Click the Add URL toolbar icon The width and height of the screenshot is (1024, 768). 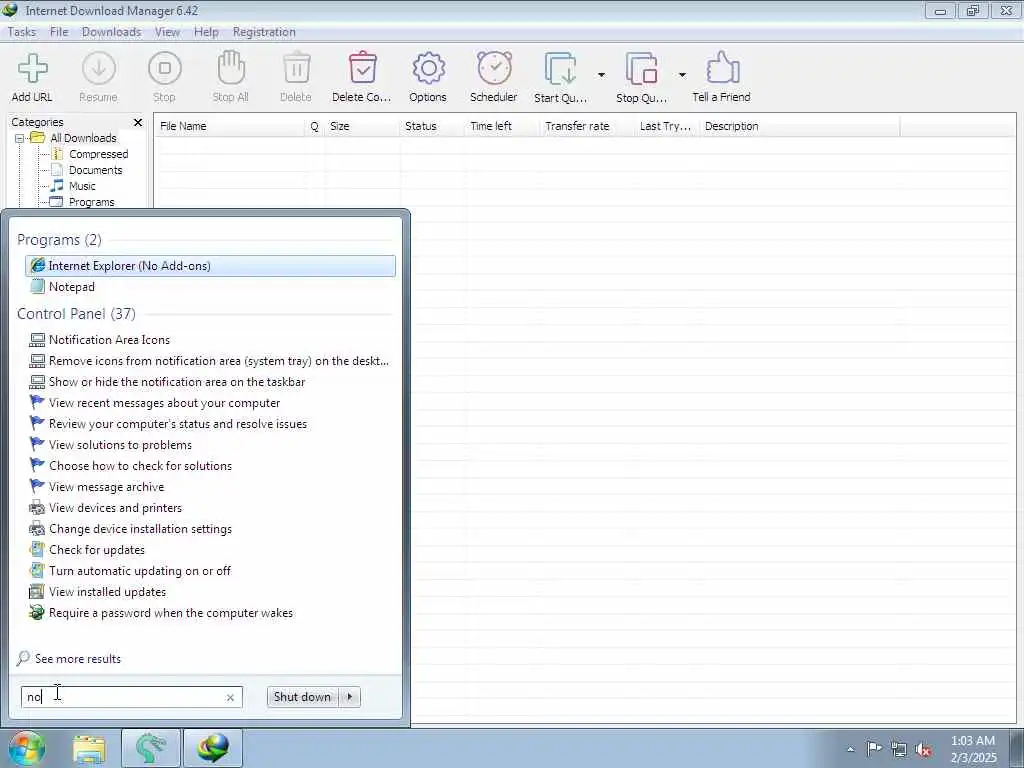[32, 69]
